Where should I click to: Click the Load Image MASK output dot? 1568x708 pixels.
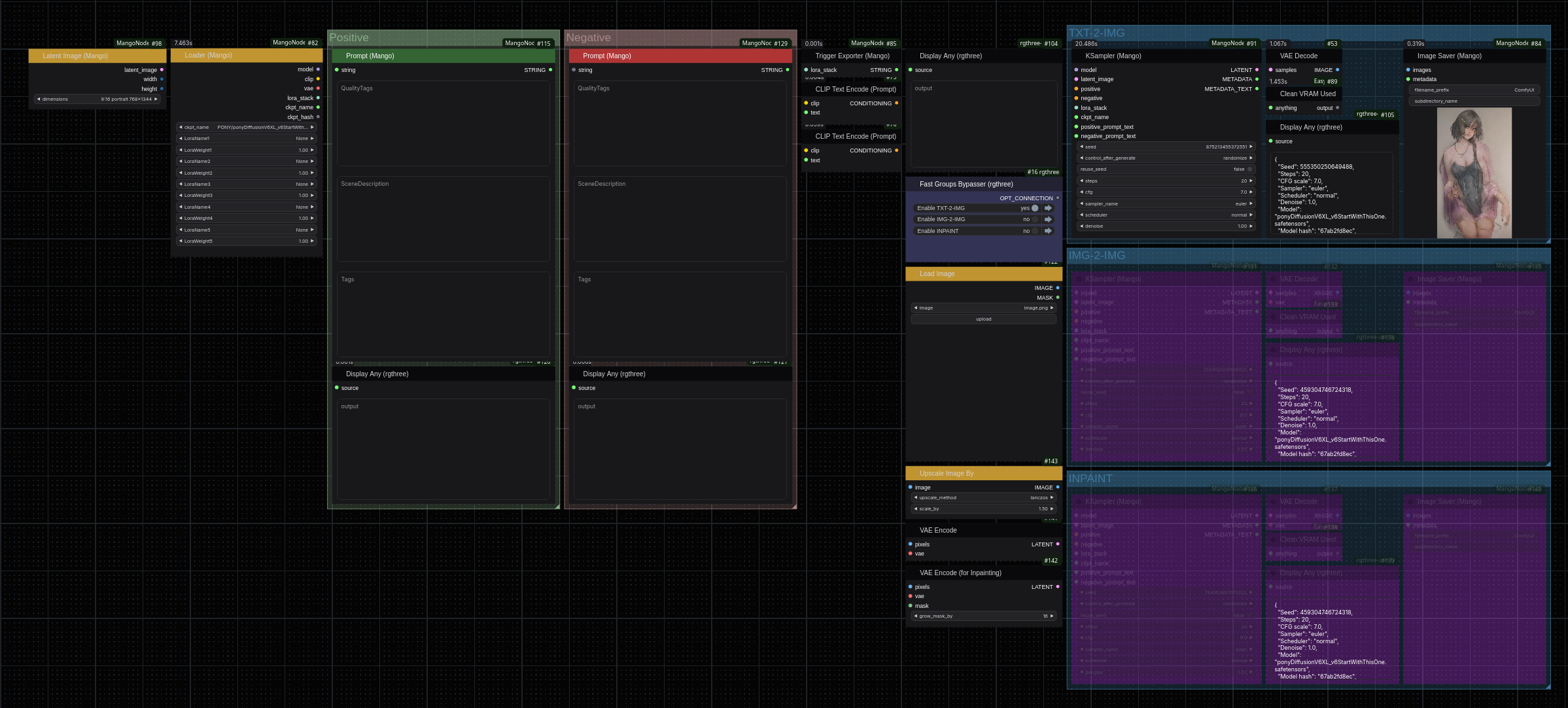click(1058, 298)
